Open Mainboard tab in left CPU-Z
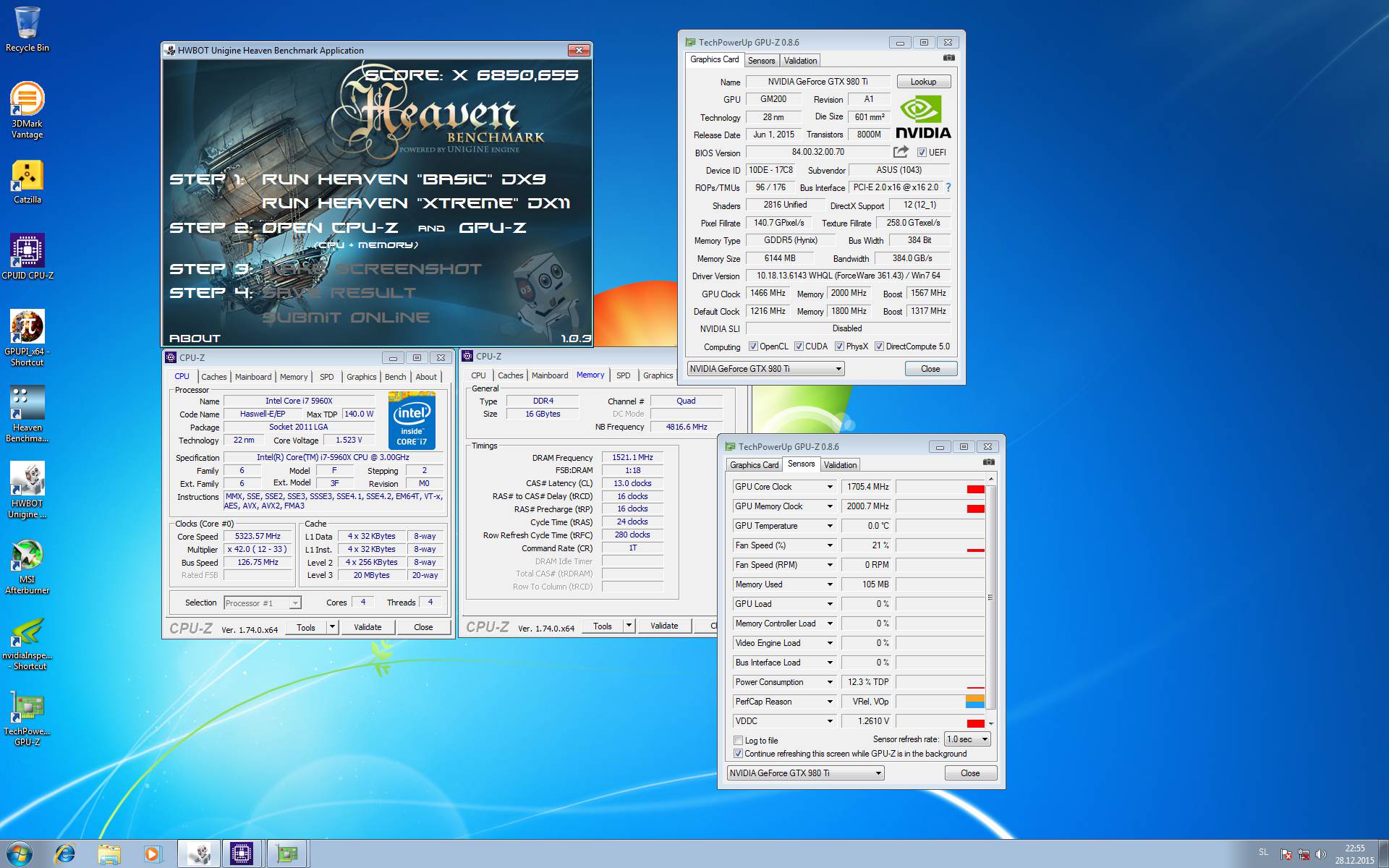 [x=253, y=377]
